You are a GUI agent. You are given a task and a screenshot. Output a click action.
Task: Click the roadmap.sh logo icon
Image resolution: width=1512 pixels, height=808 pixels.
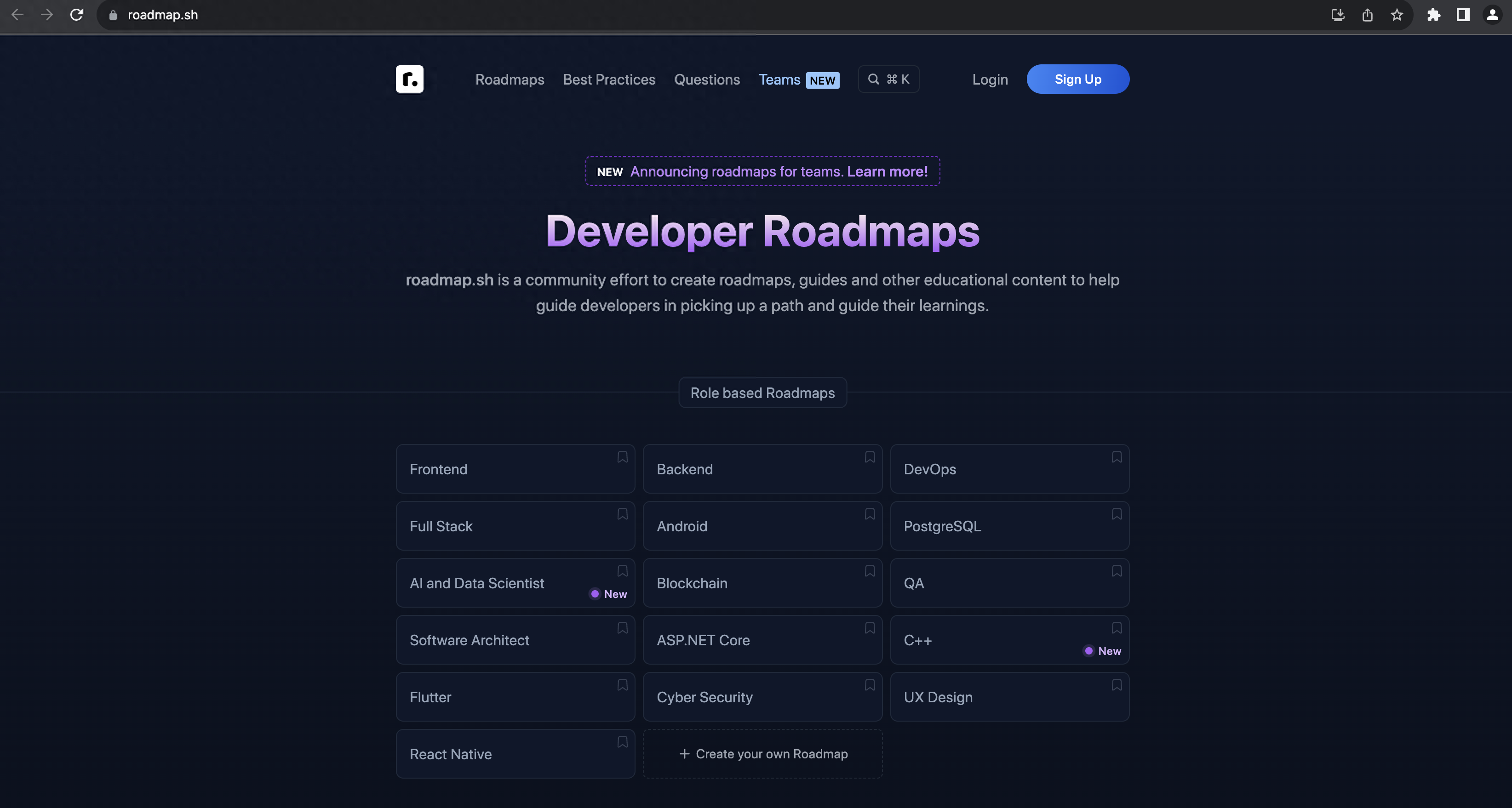(409, 79)
